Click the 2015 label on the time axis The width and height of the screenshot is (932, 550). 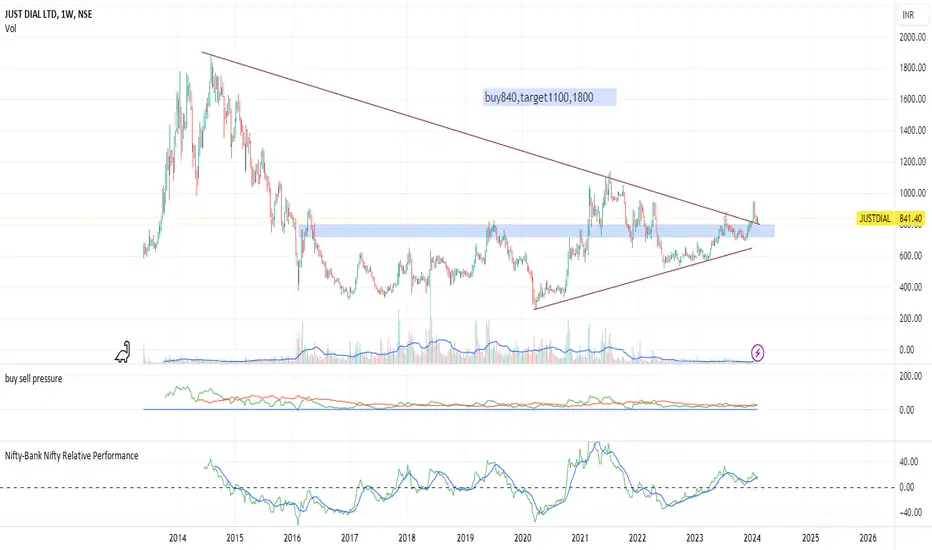[234, 538]
